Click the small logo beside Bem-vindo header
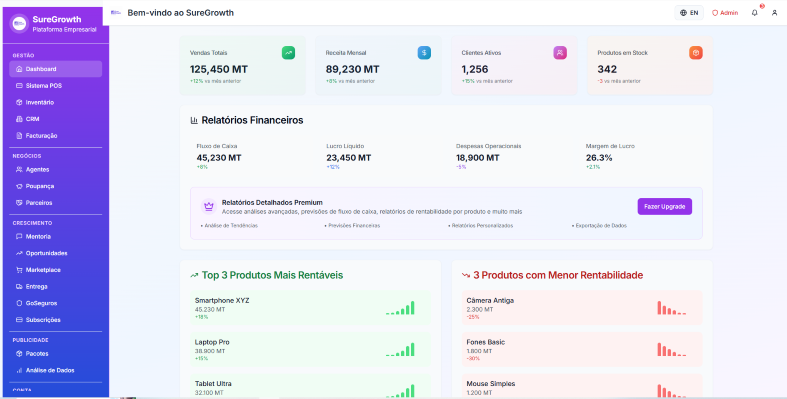The width and height of the screenshot is (787, 399). [116, 13]
